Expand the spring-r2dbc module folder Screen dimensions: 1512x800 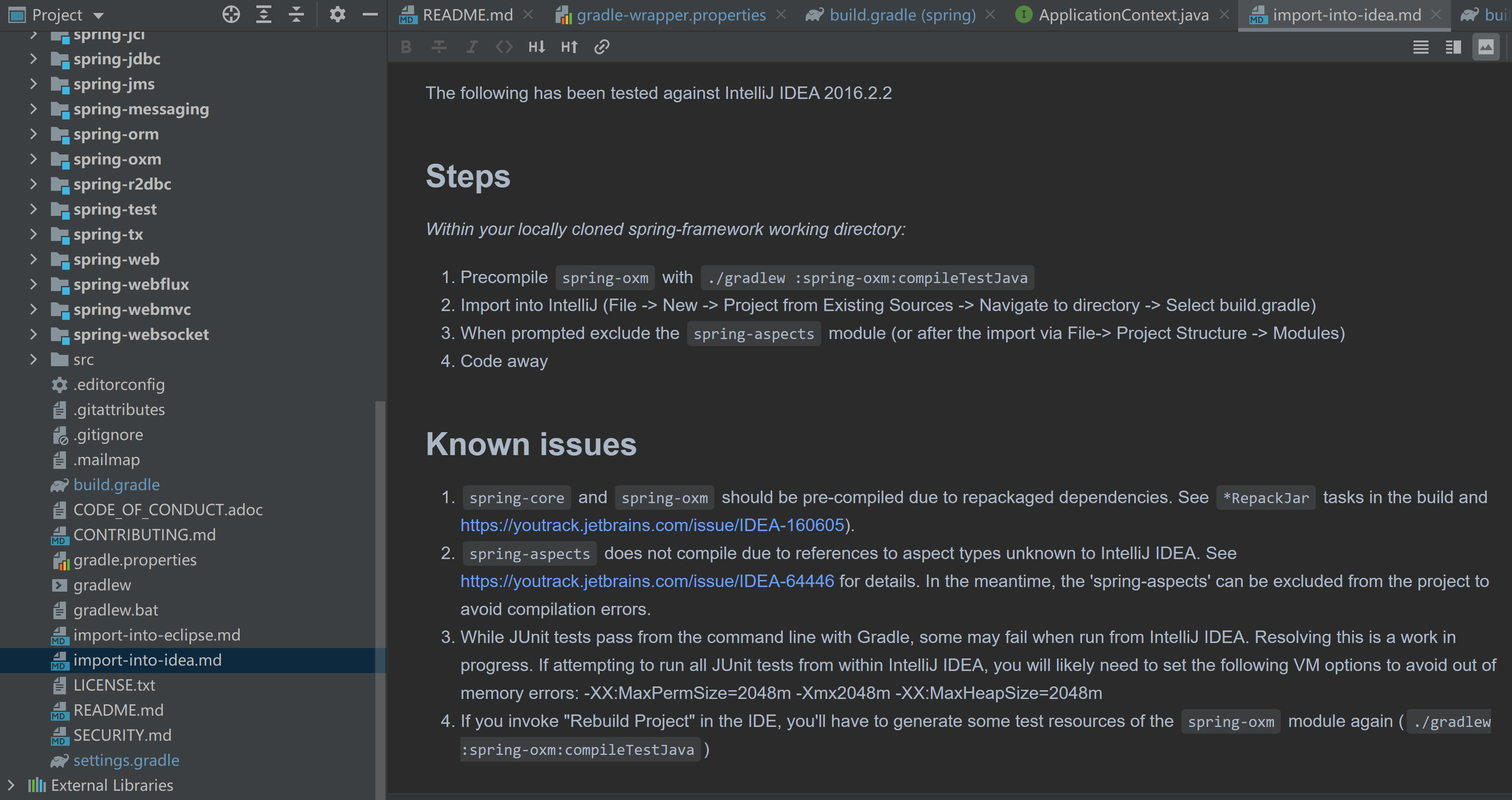[x=33, y=184]
